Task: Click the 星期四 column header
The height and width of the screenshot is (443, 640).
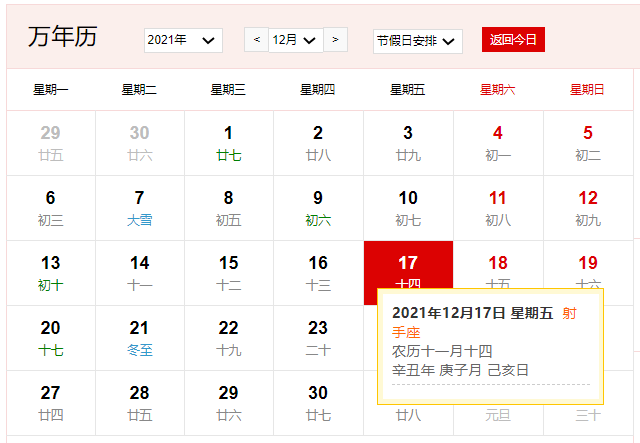Action: point(318,89)
